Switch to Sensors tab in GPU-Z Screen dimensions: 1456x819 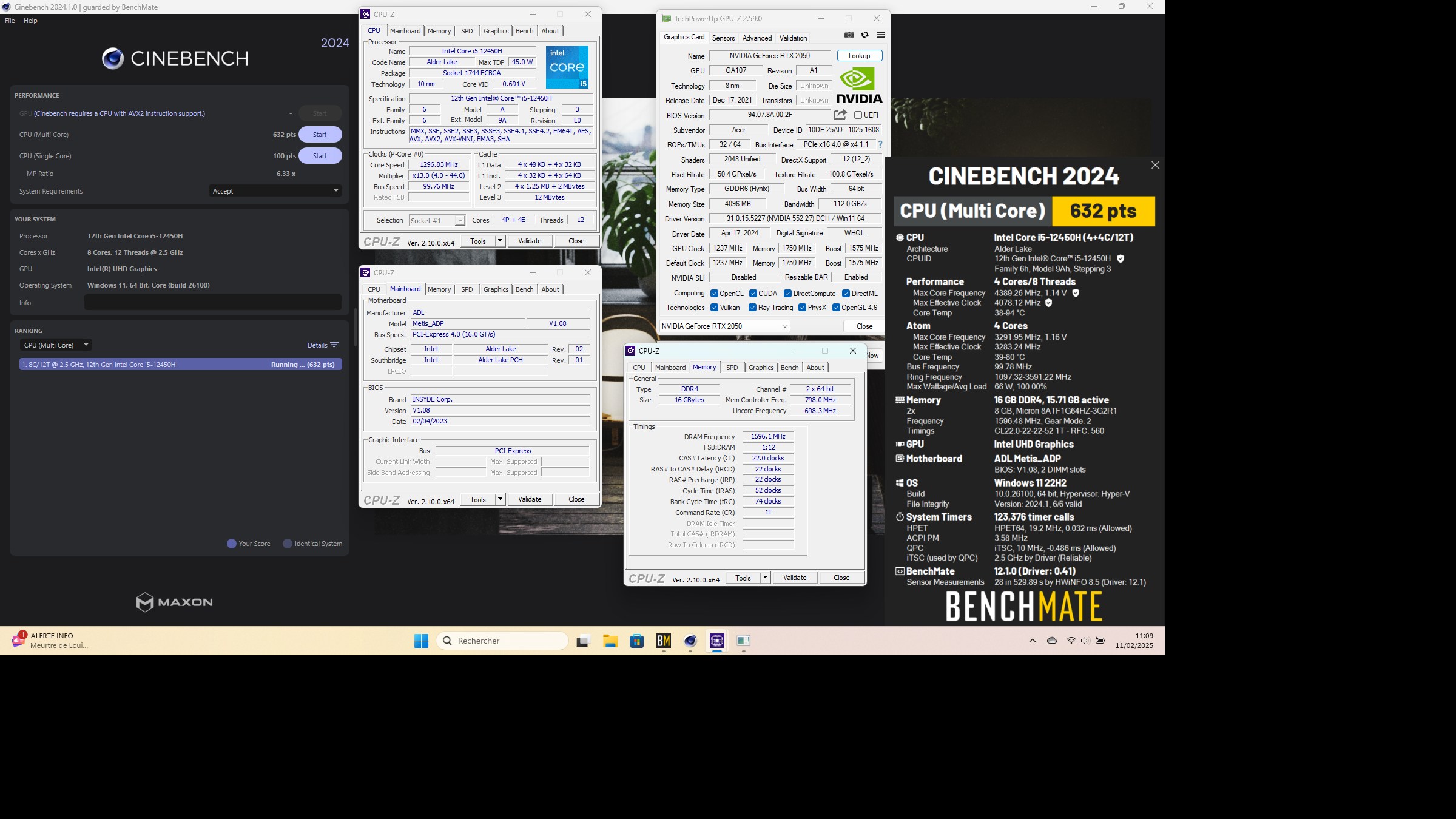pyautogui.click(x=723, y=38)
